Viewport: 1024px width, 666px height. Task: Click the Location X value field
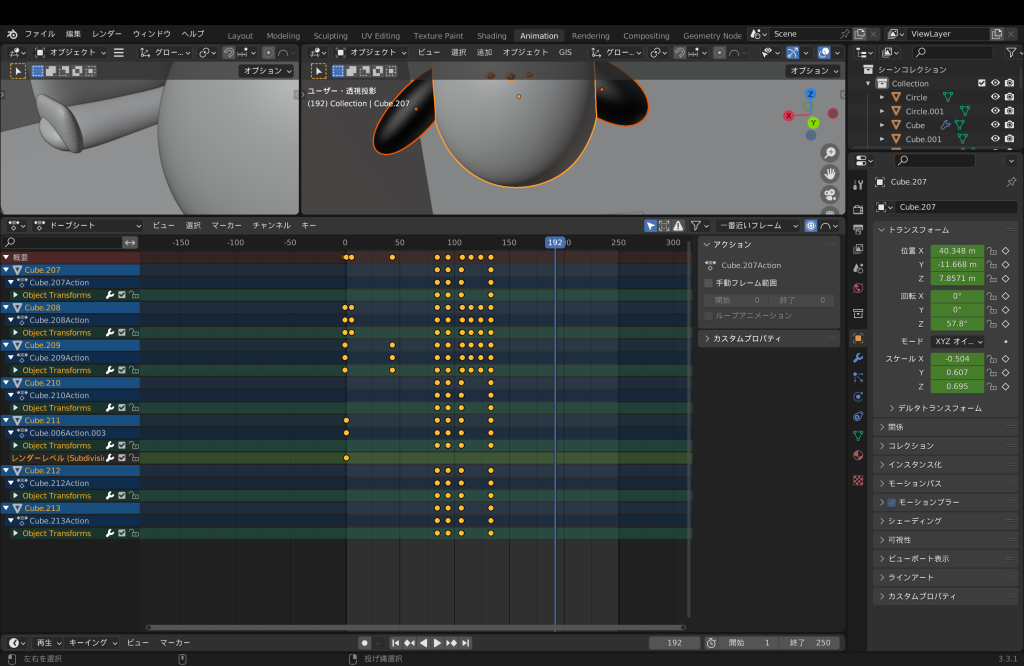pyautogui.click(x=957, y=251)
